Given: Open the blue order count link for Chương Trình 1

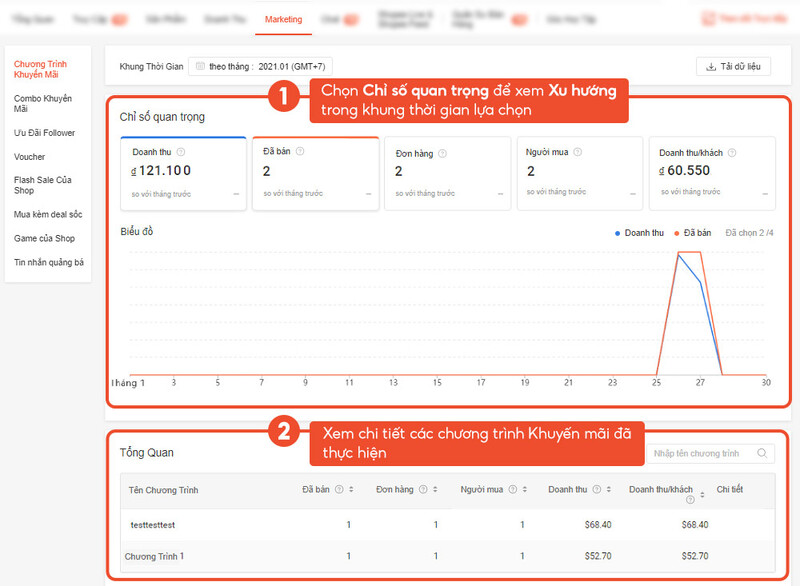Looking at the screenshot, I should point(435,557).
